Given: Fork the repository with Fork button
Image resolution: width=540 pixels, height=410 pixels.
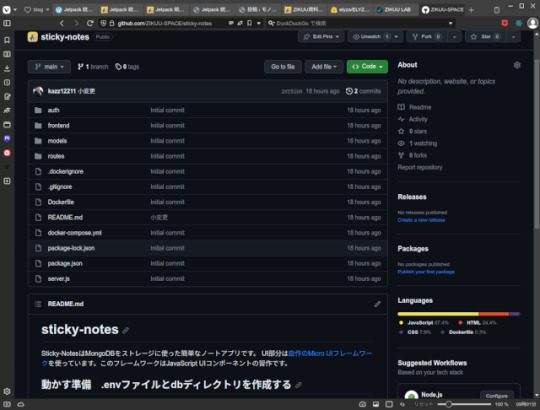Looking at the screenshot, I should (x=428, y=36).
